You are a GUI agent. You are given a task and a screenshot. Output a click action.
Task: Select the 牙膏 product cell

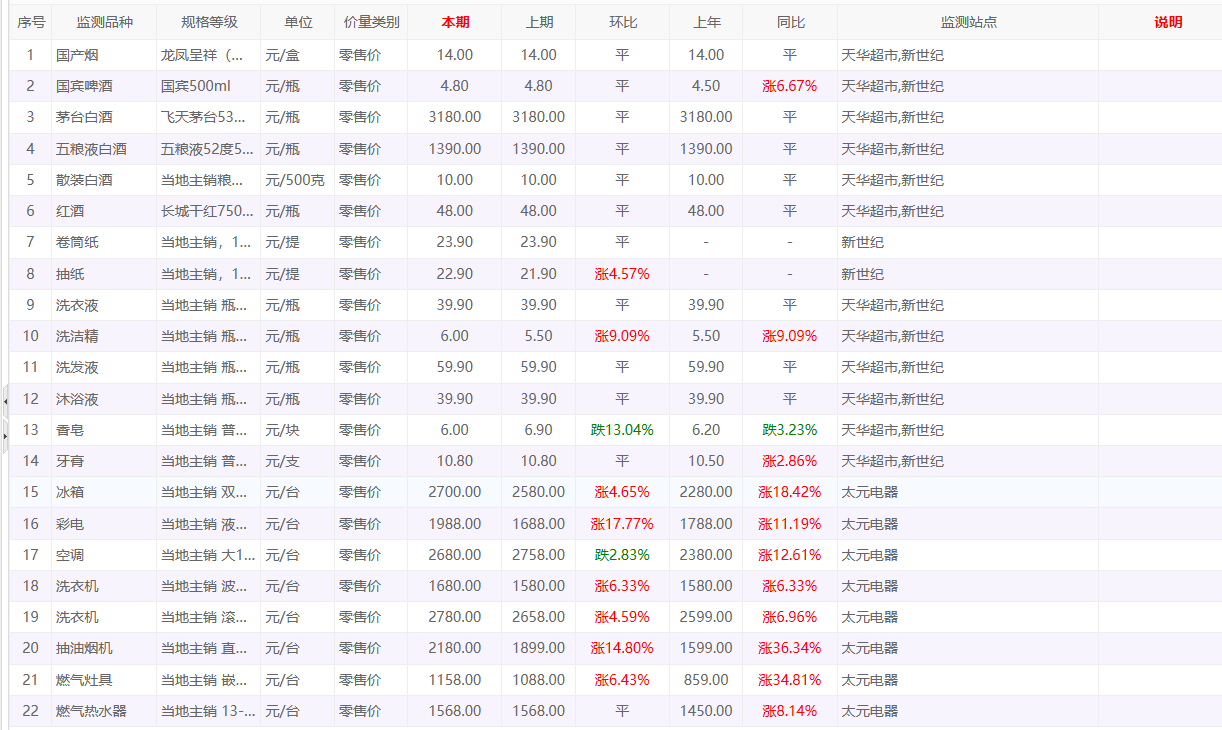coord(104,461)
